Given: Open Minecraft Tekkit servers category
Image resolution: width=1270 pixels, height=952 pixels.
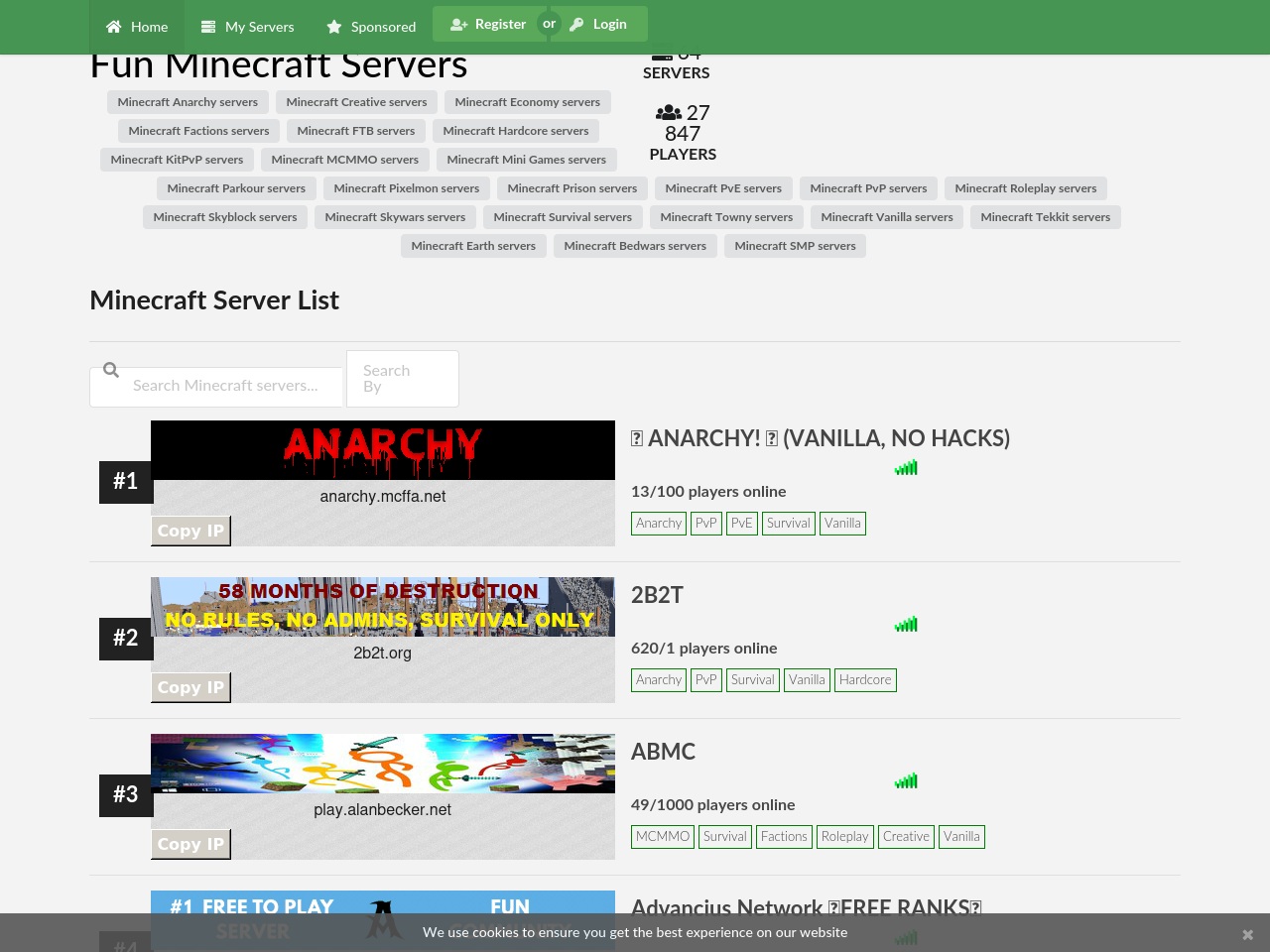Looking at the screenshot, I should (1046, 217).
